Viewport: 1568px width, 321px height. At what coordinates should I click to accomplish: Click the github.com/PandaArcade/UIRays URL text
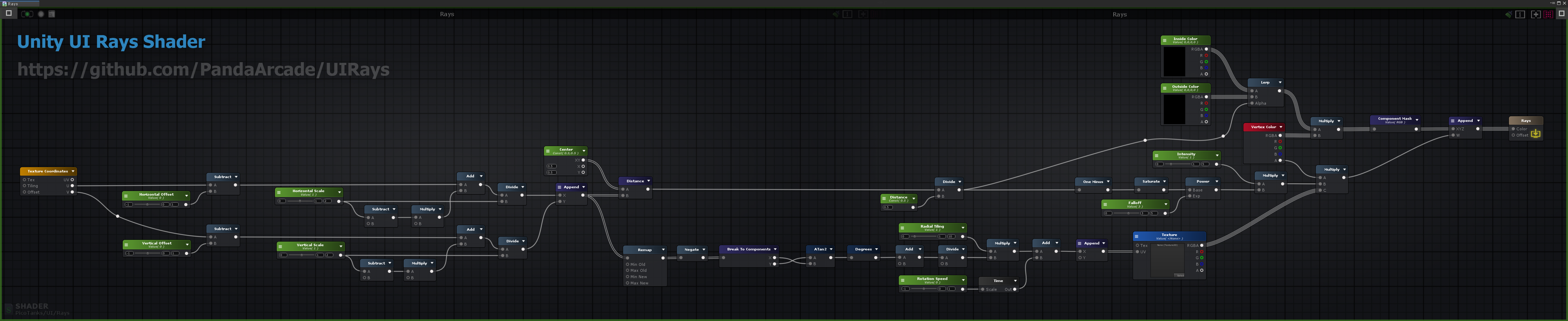click(x=203, y=70)
